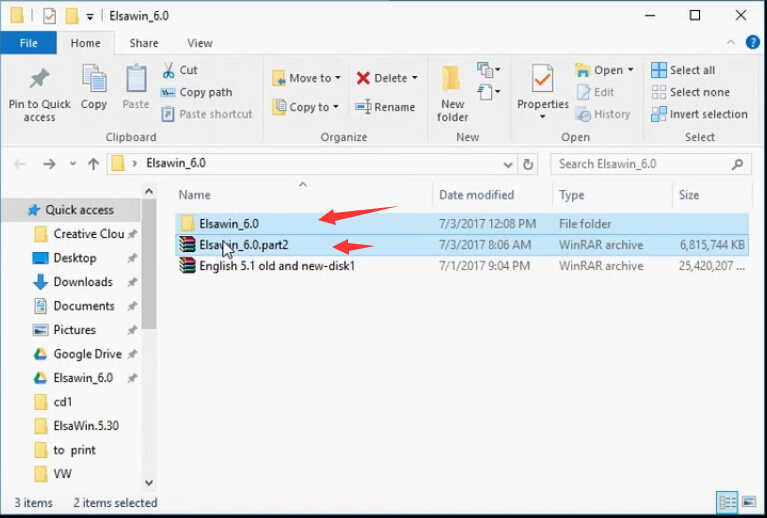Open the Copy to dropdown
The image size is (767, 518).
(x=305, y=107)
